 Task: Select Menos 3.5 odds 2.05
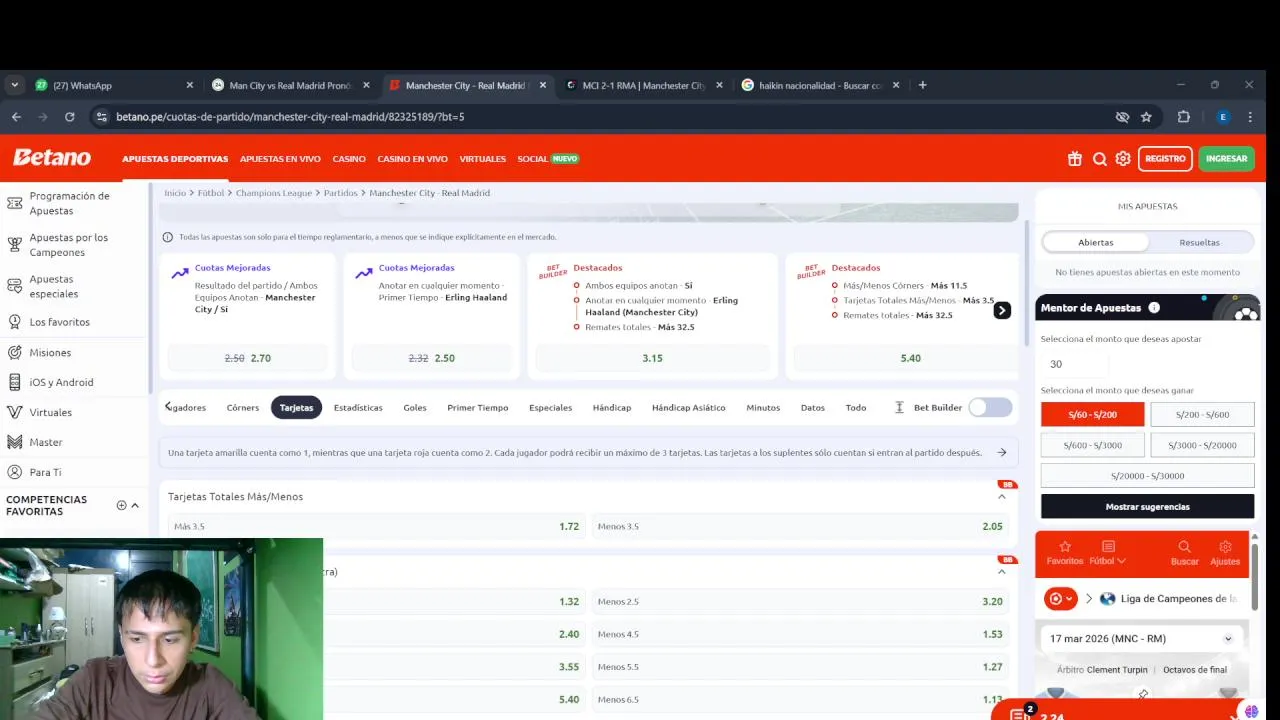click(800, 526)
